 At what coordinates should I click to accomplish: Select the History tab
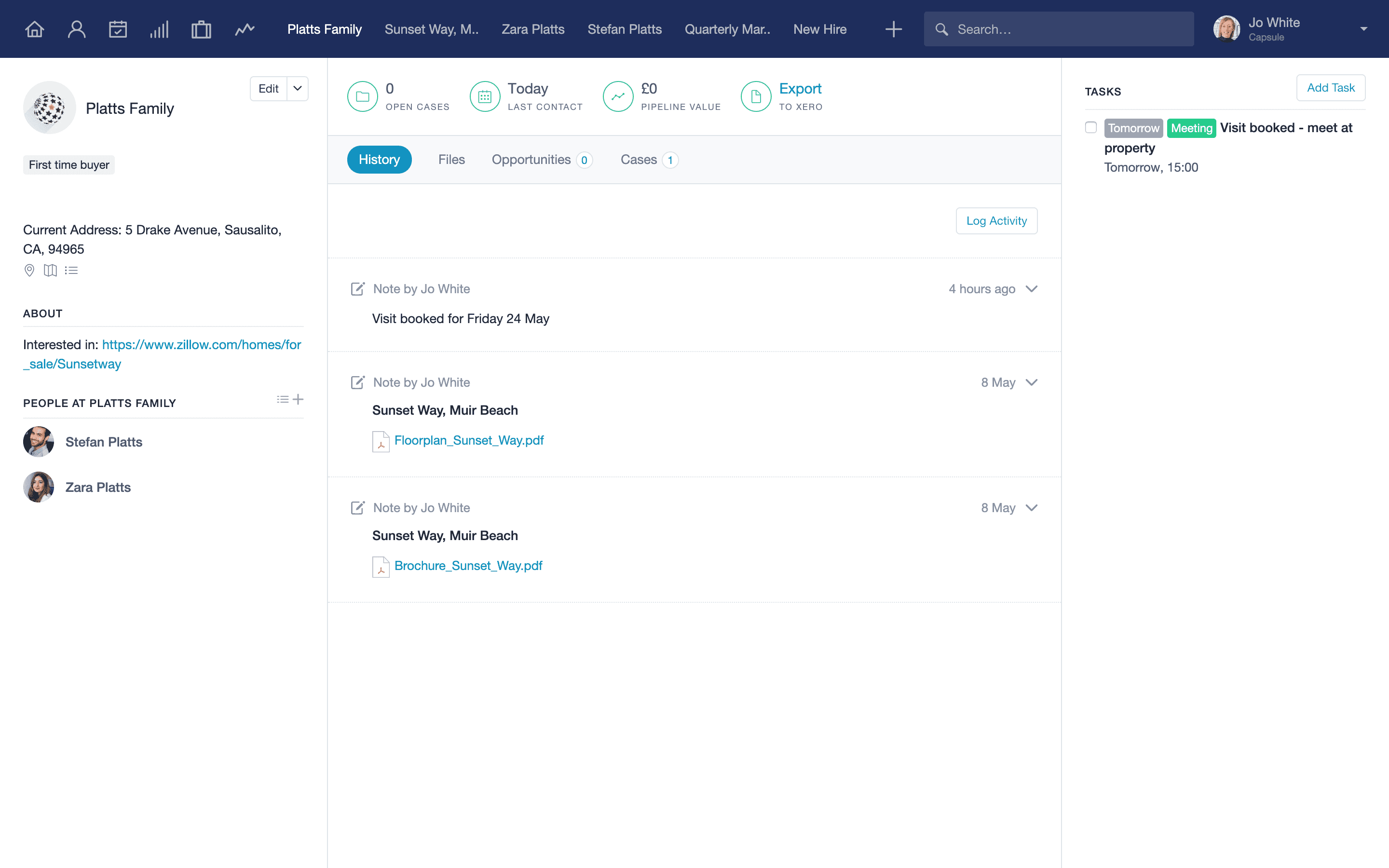point(380,160)
